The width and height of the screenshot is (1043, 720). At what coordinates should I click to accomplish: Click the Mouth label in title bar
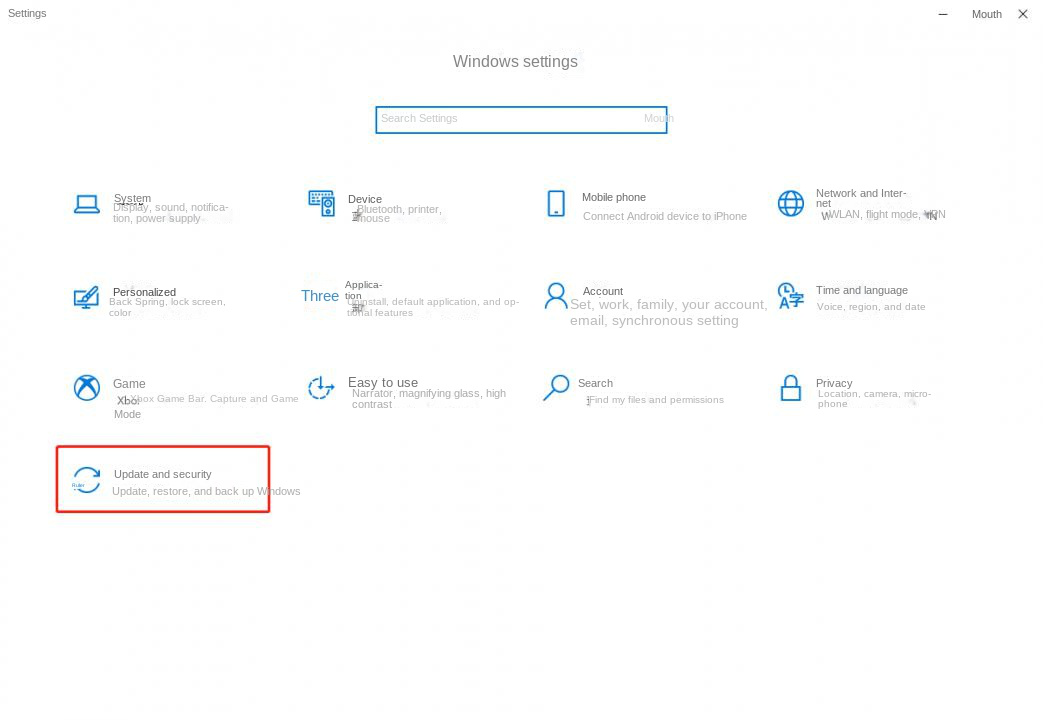(986, 14)
